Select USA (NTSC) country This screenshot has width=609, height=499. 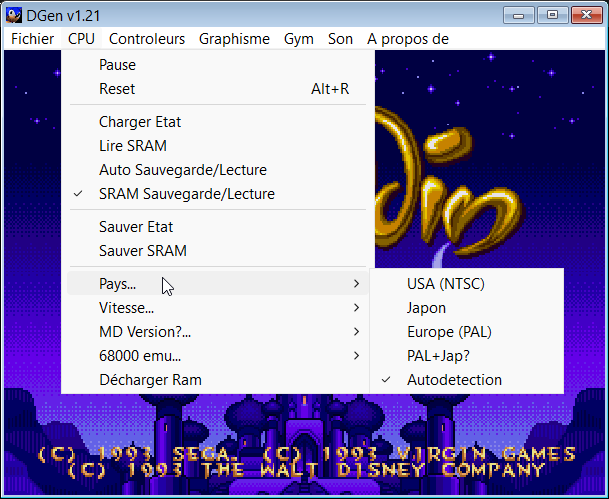pyautogui.click(x=466, y=284)
